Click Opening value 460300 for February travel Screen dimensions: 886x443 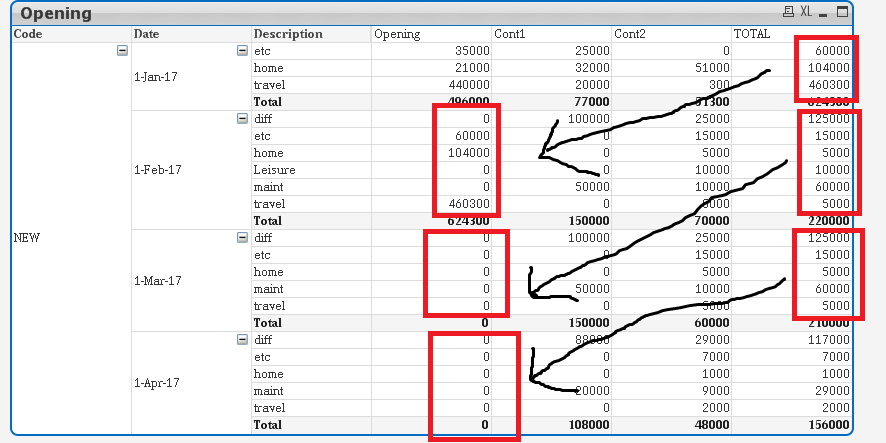click(469, 203)
